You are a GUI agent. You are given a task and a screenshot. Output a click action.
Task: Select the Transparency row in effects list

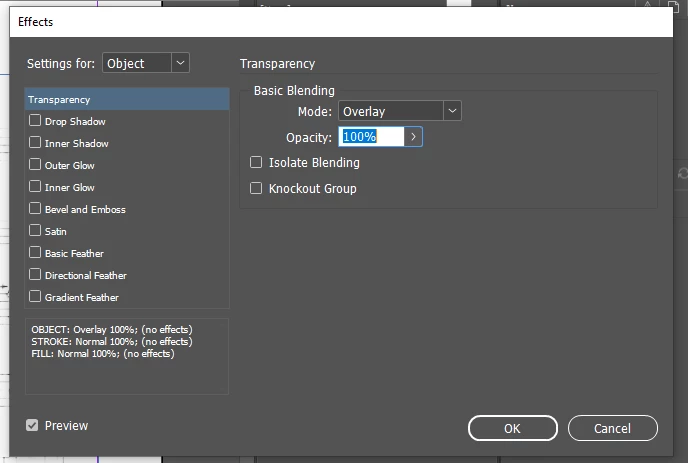[127, 99]
